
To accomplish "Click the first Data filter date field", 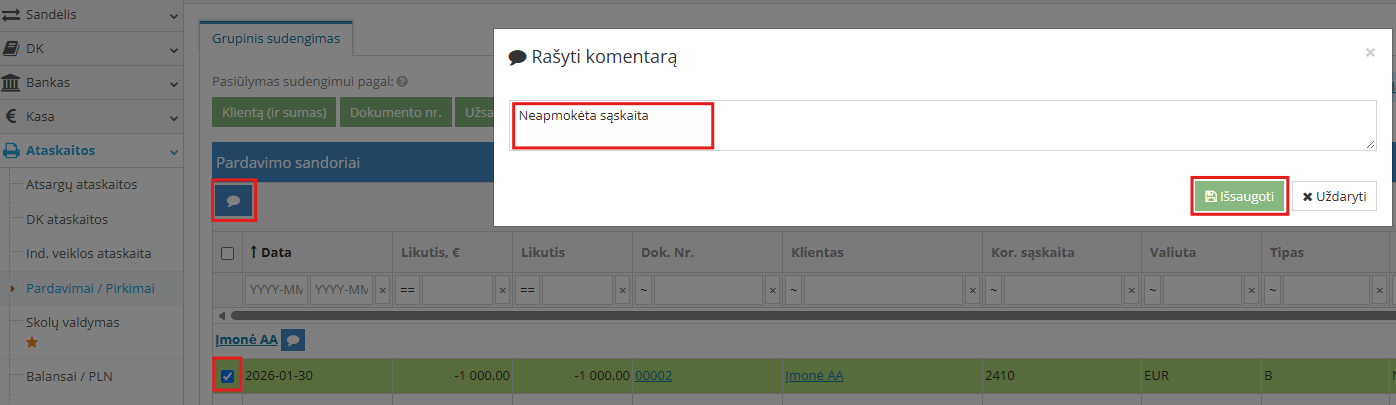I will coord(275,290).
